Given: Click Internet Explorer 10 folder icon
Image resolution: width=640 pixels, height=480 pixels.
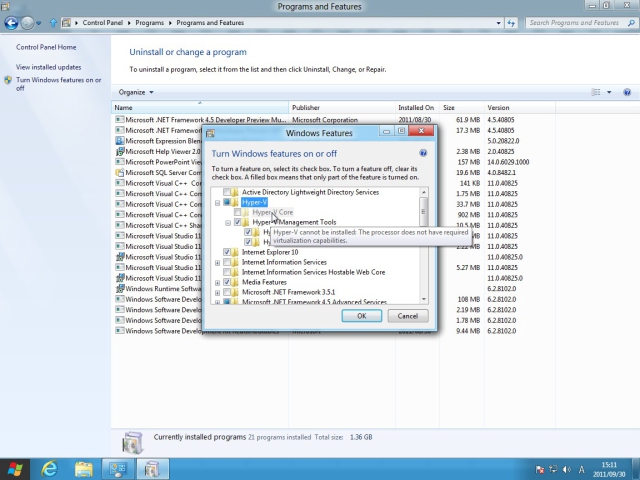Looking at the screenshot, I should [235, 252].
